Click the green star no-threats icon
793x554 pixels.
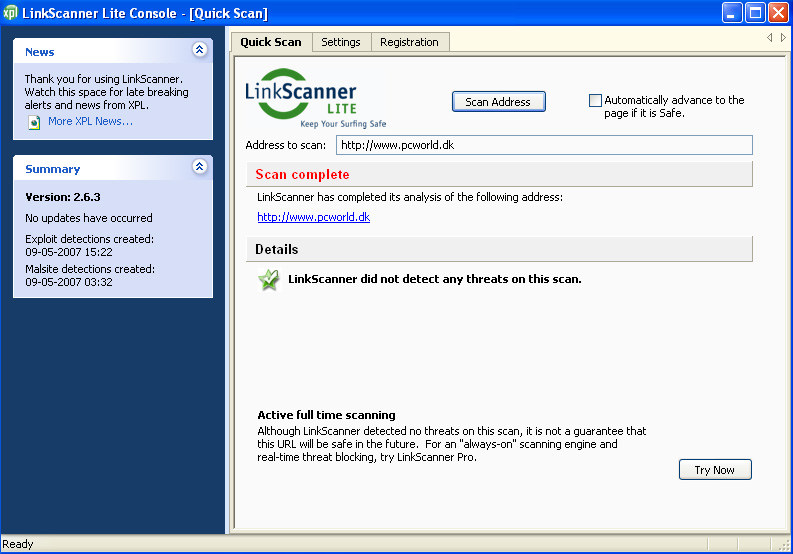[x=269, y=280]
